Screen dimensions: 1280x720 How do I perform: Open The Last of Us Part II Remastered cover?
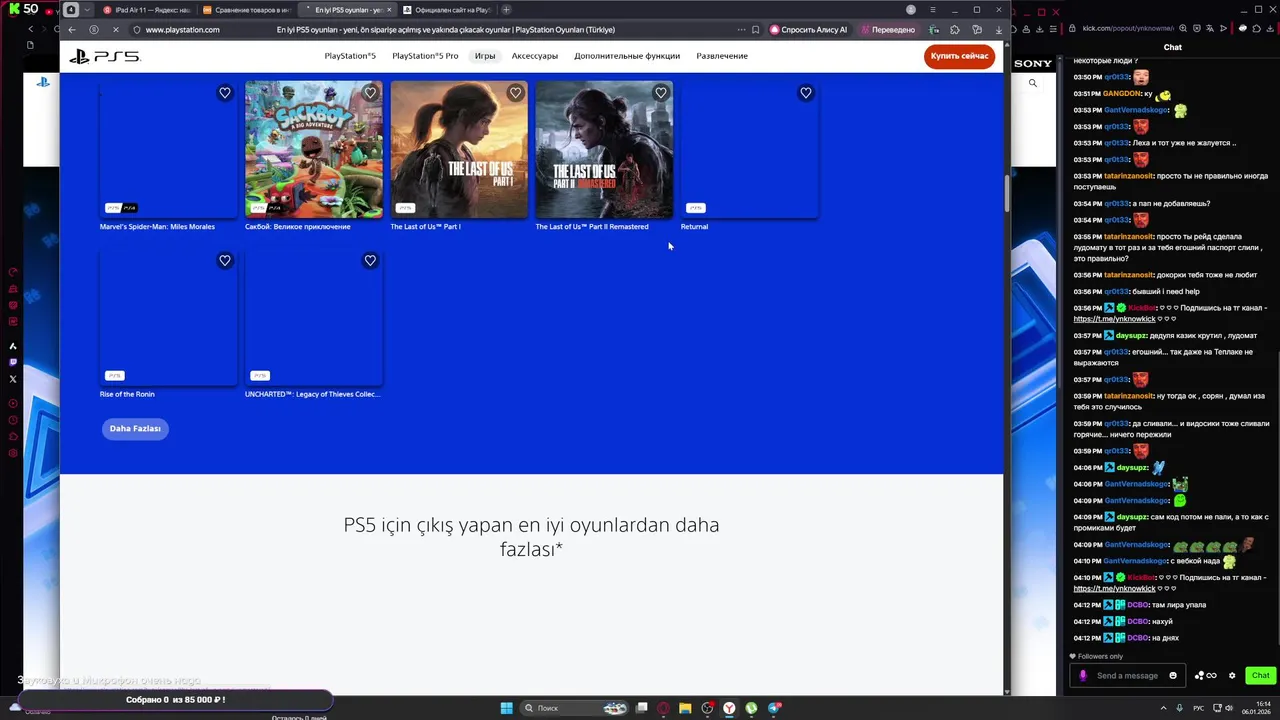[604, 150]
